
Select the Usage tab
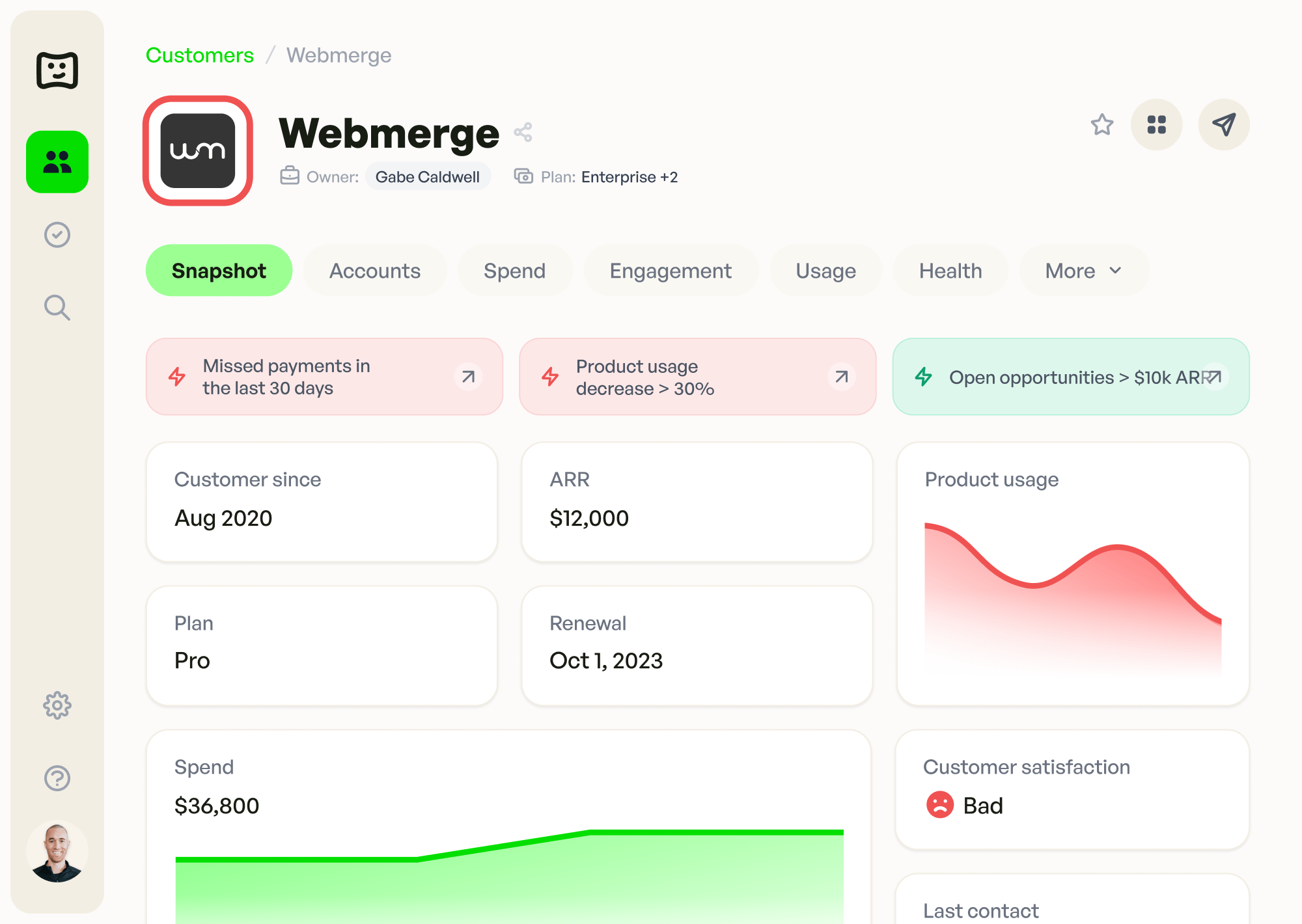coord(825,270)
